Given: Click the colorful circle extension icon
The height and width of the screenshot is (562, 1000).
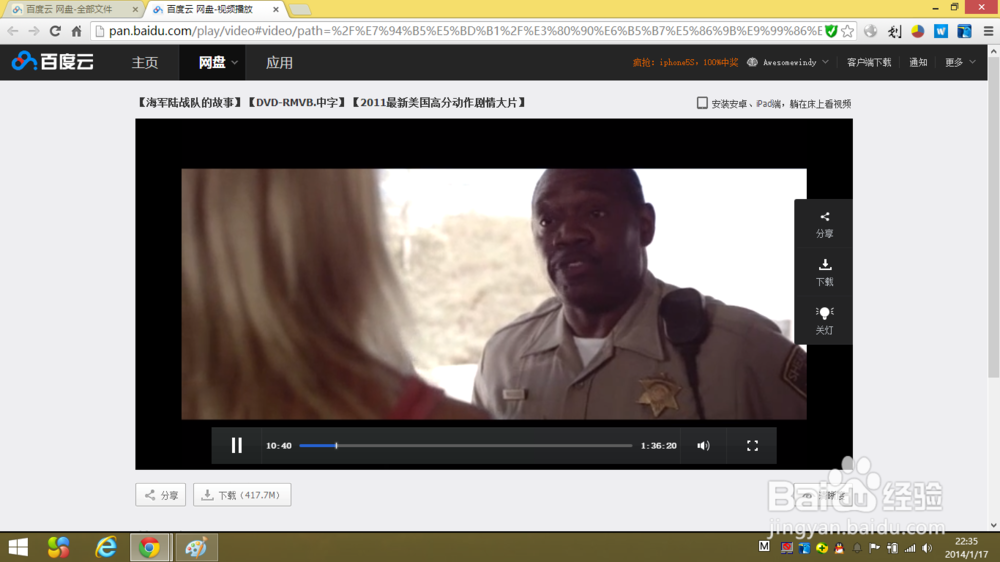Looking at the screenshot, I should point(918,31).
